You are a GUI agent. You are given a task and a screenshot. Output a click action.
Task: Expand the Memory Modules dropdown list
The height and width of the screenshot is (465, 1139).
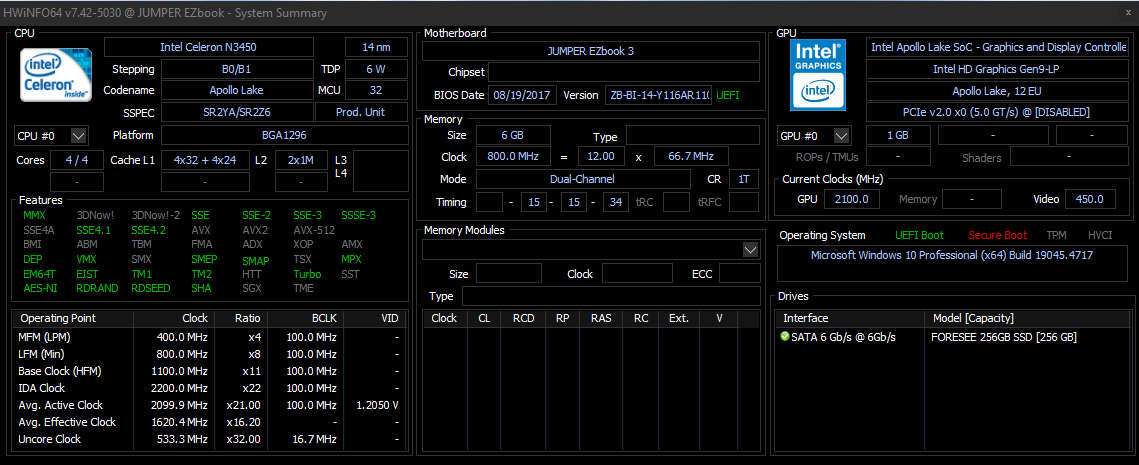pyautogui.click(x=750, y=249)
